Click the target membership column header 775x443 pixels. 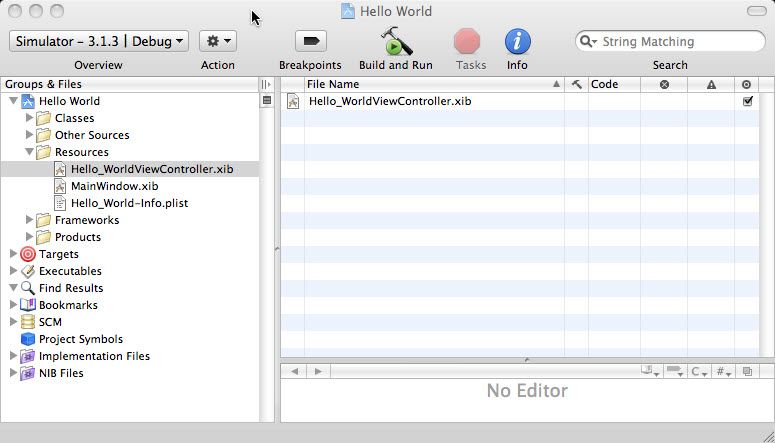click(x=747, y=85)
